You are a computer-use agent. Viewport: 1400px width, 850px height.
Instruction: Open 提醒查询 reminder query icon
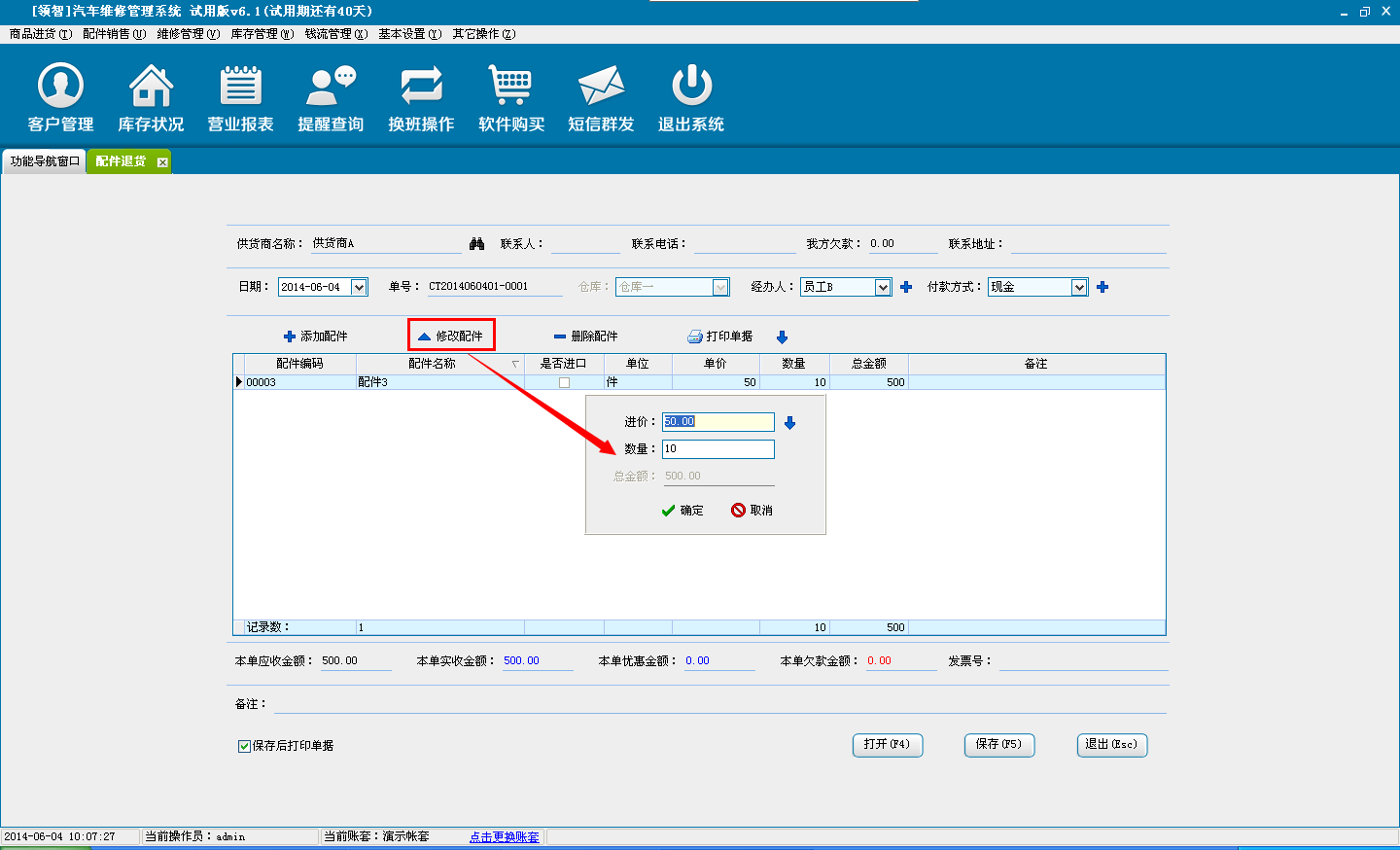pyautogui.click(x=331, y=87)
